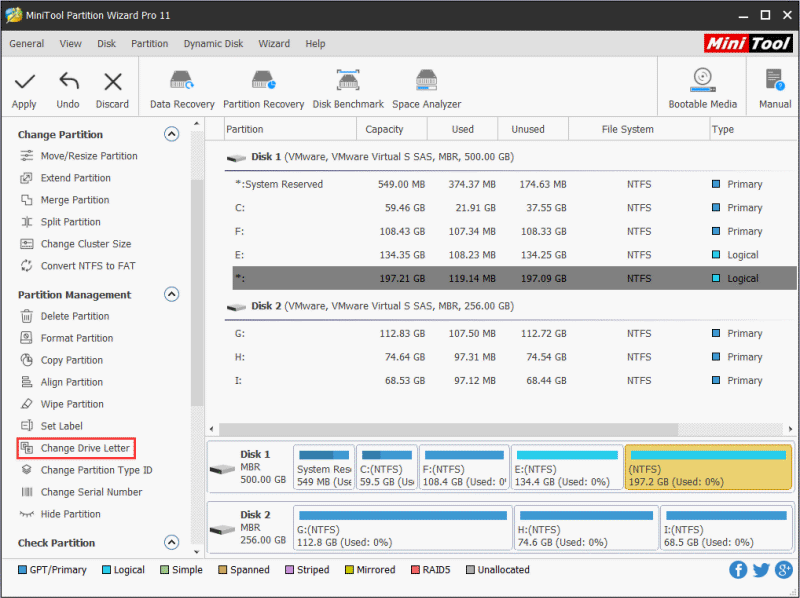Open the Wizard menu
Image resolution: width=800 pixels, height=598 pixels.
[274, 43]
